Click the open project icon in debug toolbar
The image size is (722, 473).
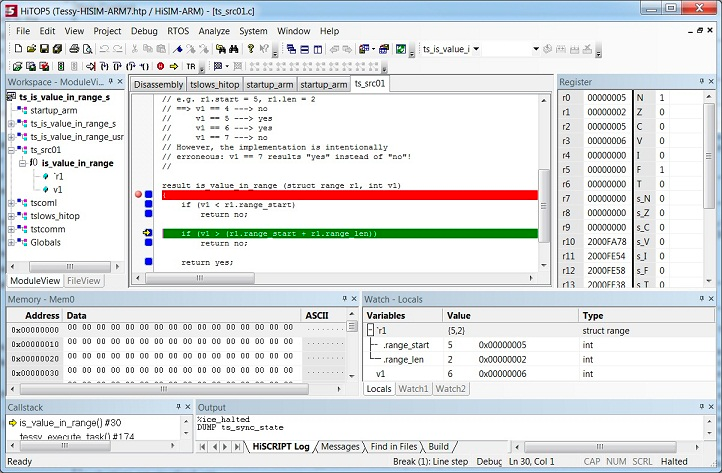click(17, 66)
